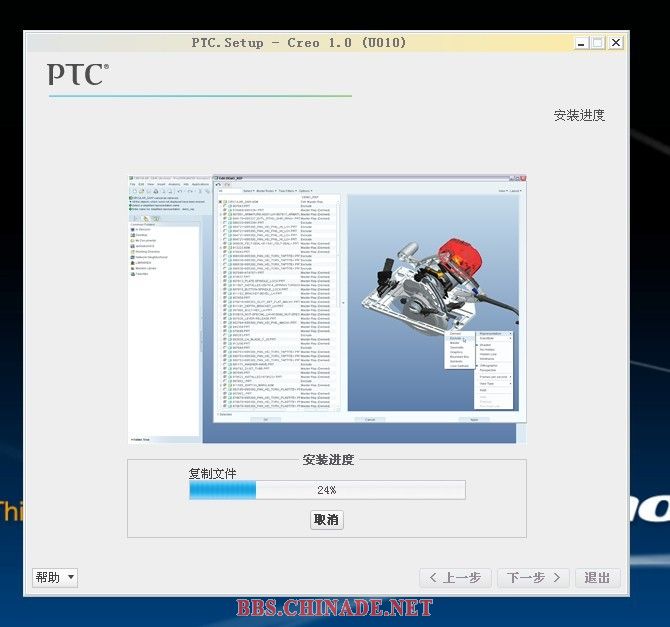Click the 安装进度 heading at top right
The height and width of the screenshot is (627, 670).
pyautogui.click(x=579, y=115)
